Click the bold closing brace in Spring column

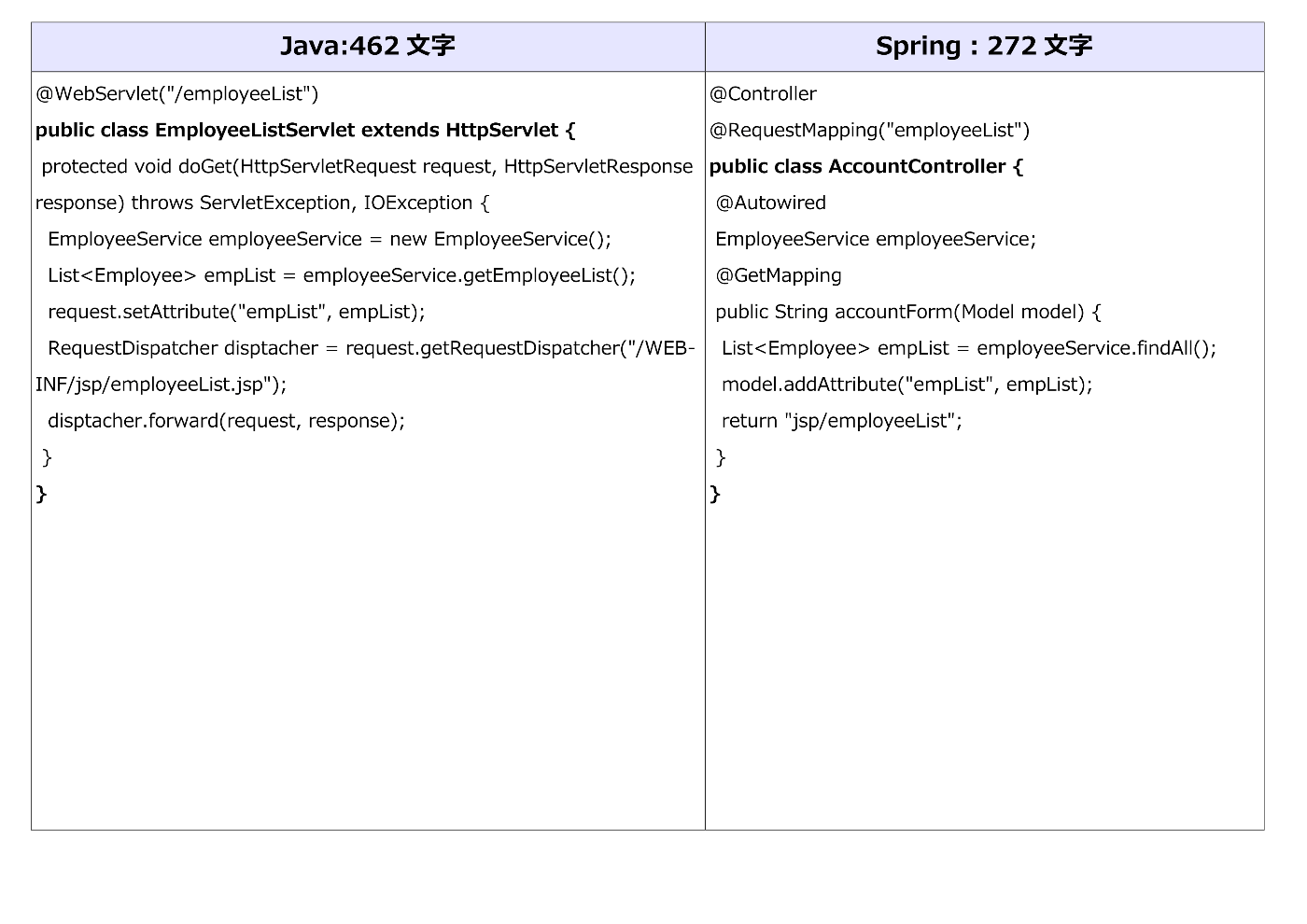[x=715, y=494]
